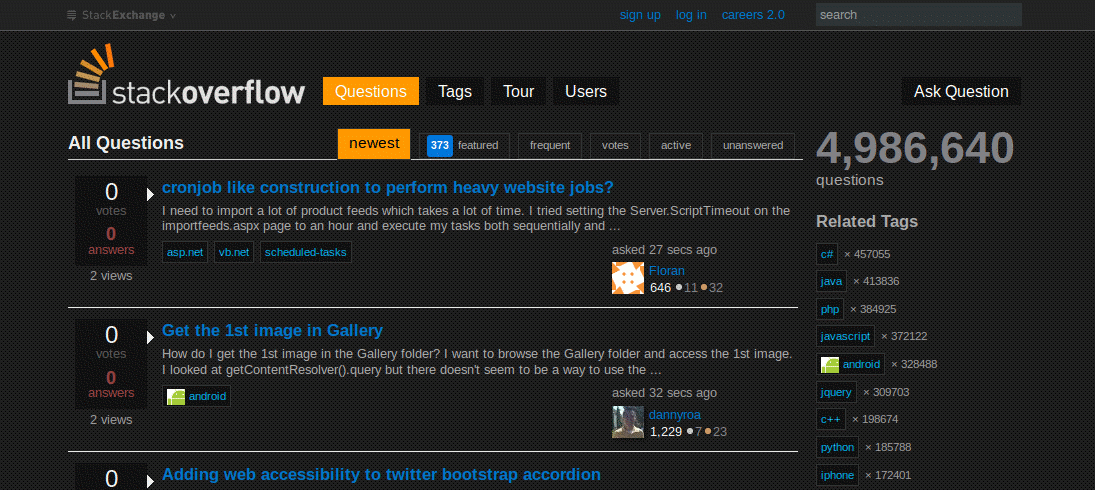The image size is (1095, 490).
Task: Click the scheduled-tasks tag
Action: click(306, 252)
